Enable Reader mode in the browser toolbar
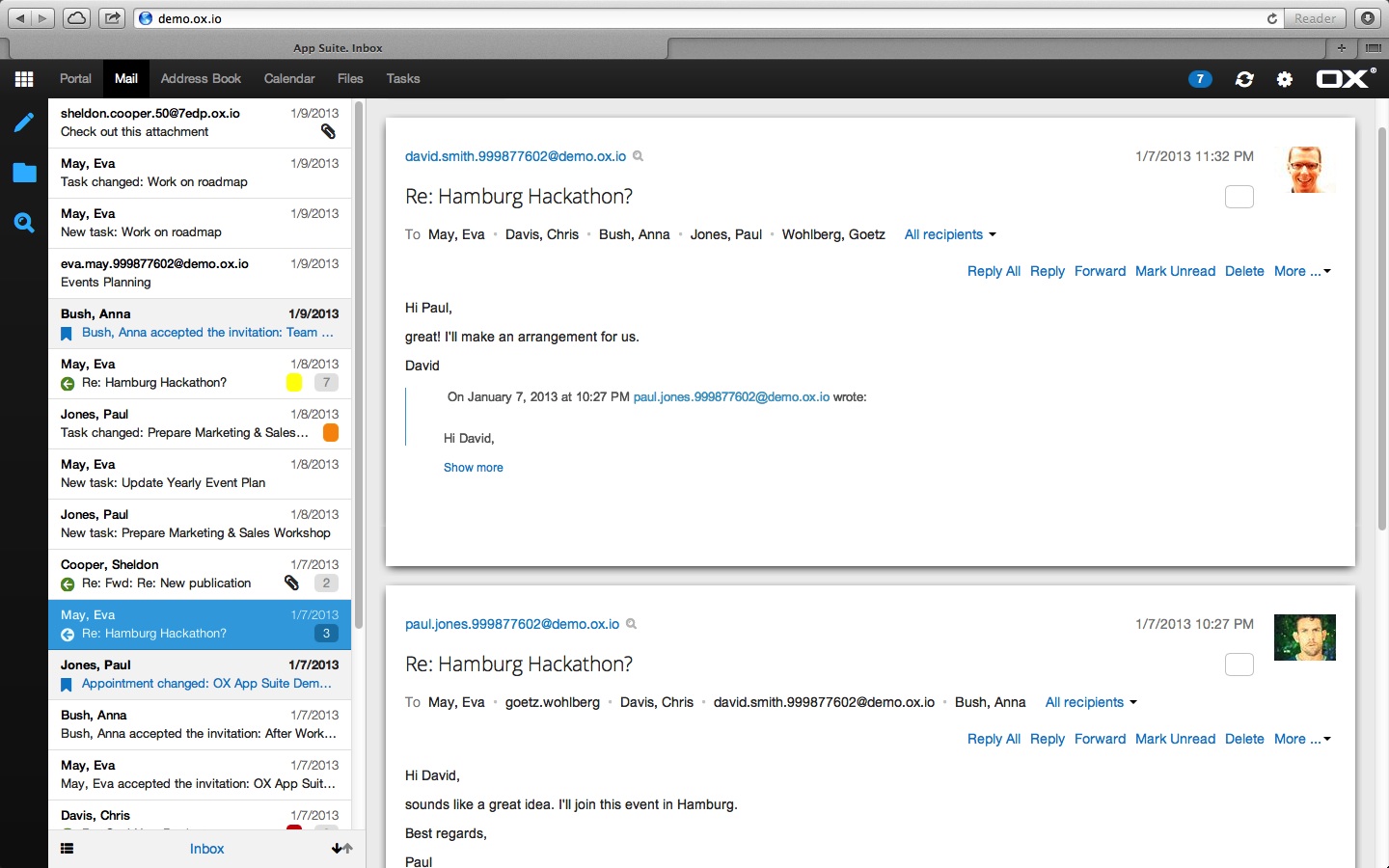This screenshot has height=868, width=1389. 1315,17
